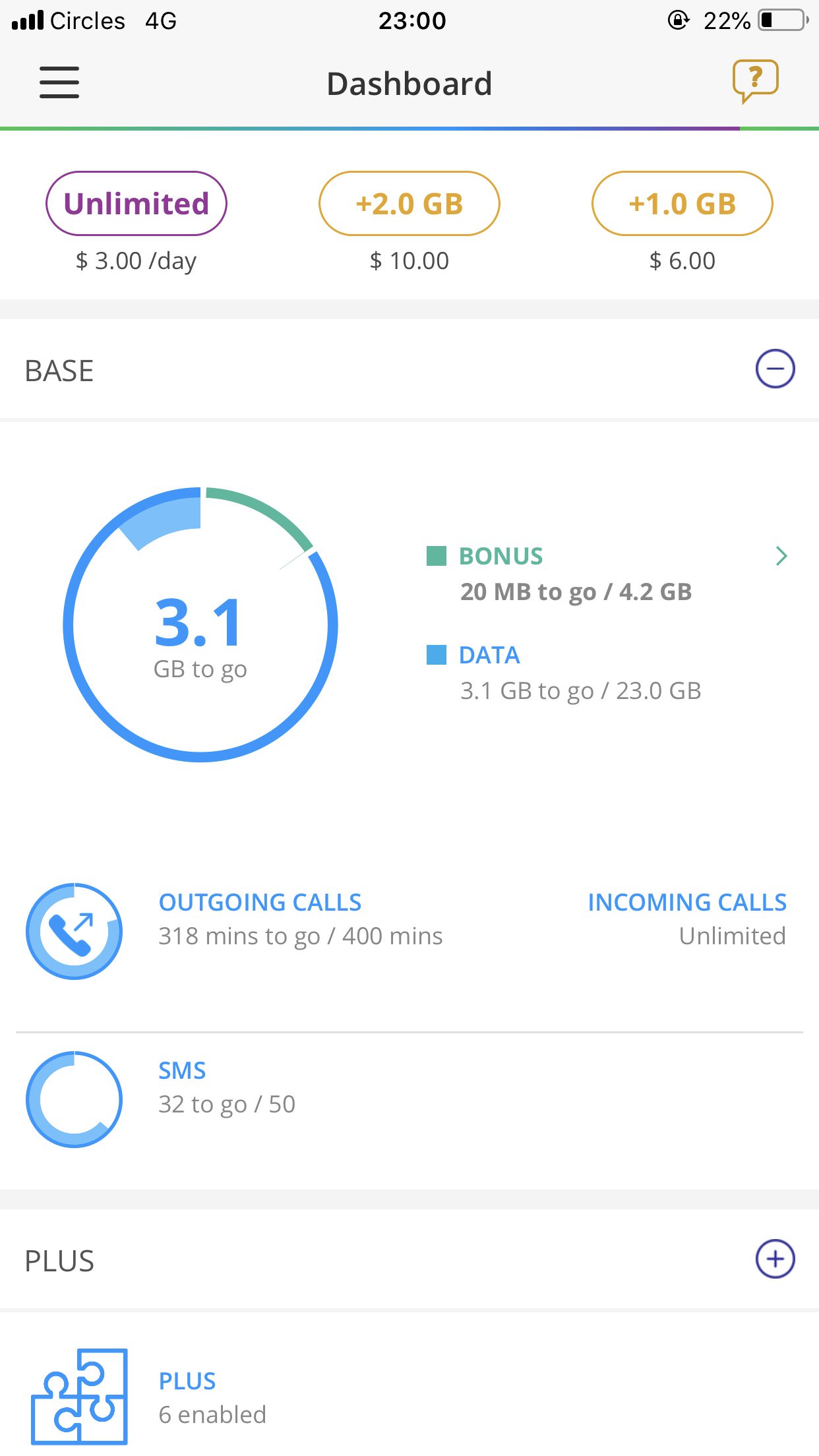Open the OUTGOING CALLS details
The height and width of the screenshot is (1456, 819).
(x=260, y=903)
